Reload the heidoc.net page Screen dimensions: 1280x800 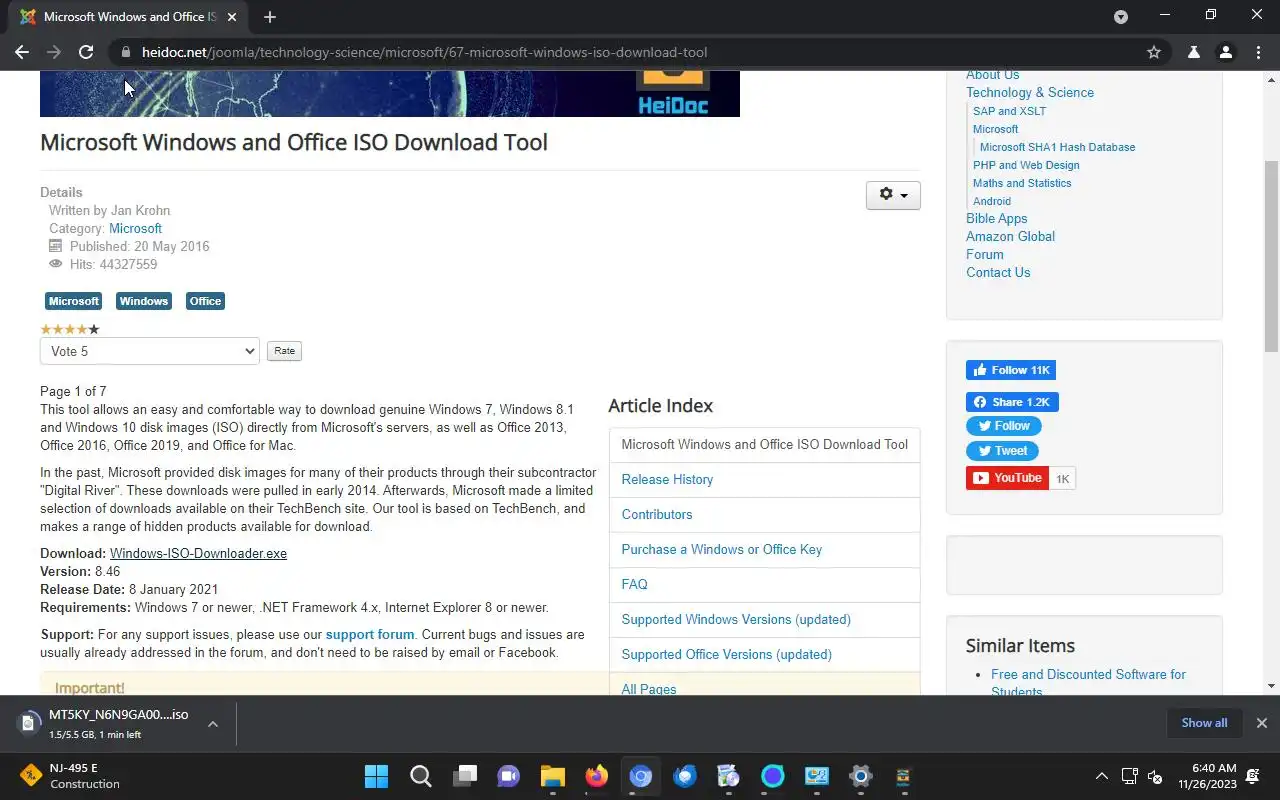point(86,52)
